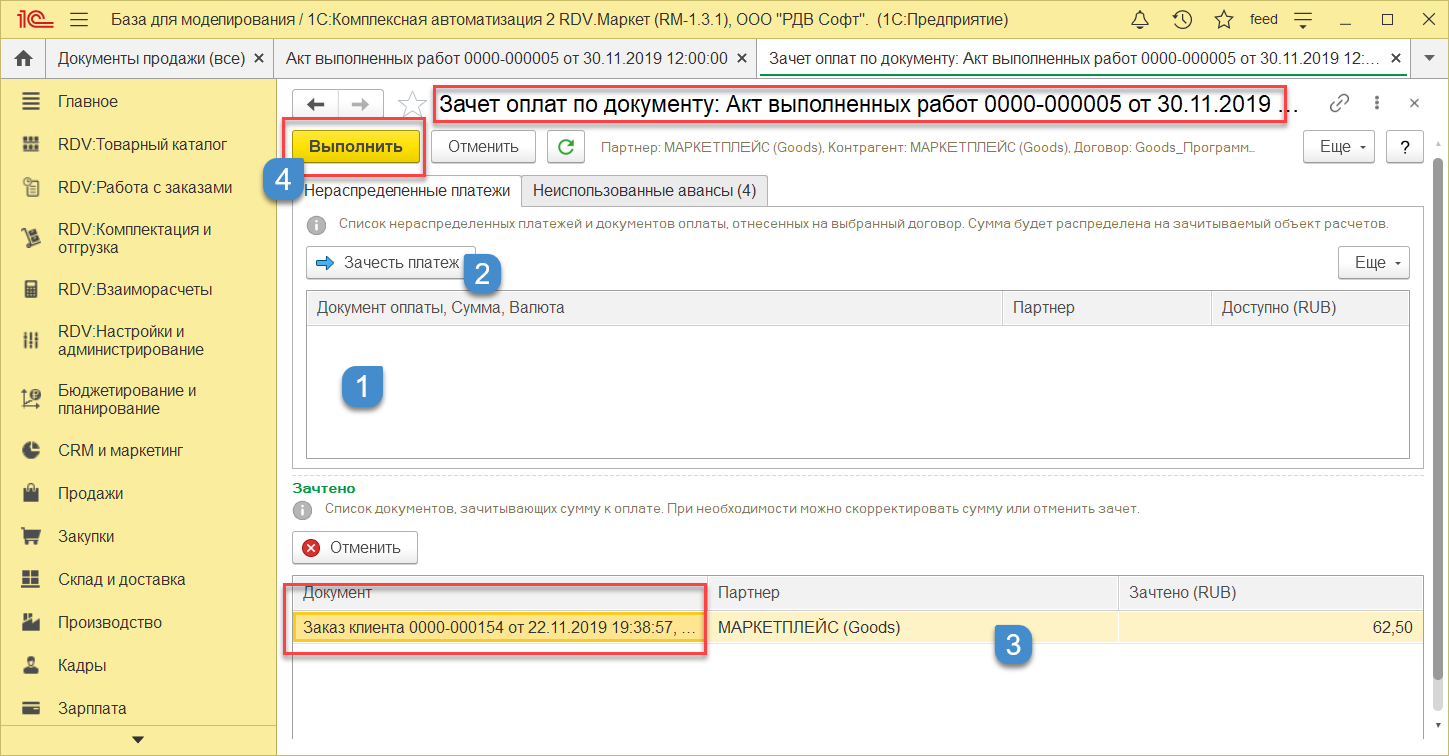This screenshot has width=1449, height=756.
Task: Click the yellow Выполнить button
Action: pyautogui.click(x=356, y=146)
